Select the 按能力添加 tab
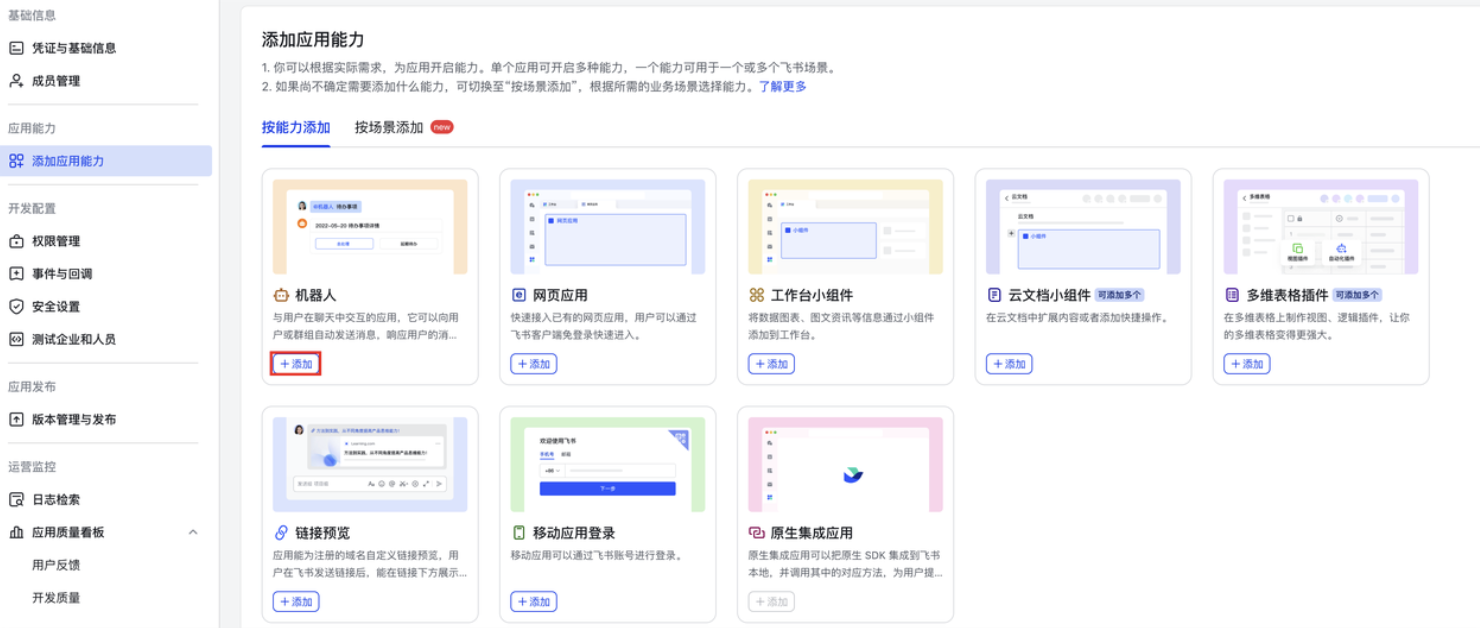Viewport: 1480px width, 628px height. (x=294, y=128)
